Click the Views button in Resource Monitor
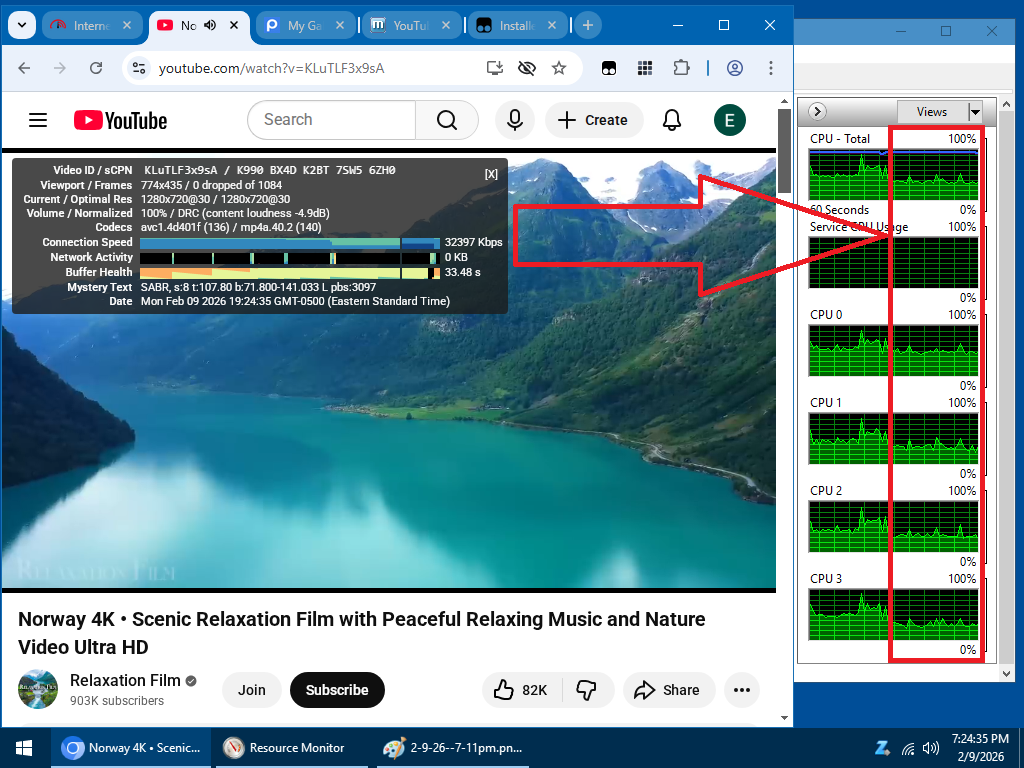1024x768 pixels. click(x=932, y=112)
